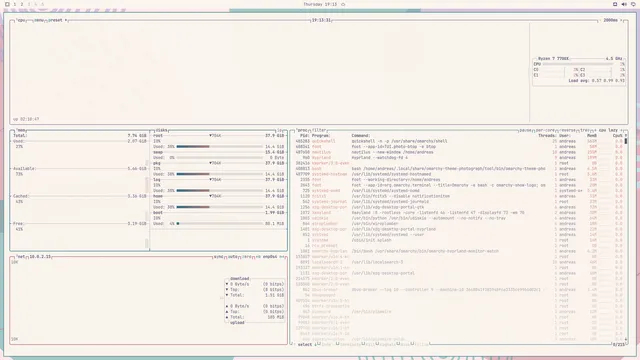Click the cpu lazy sorting label

[x=608, y=130]
